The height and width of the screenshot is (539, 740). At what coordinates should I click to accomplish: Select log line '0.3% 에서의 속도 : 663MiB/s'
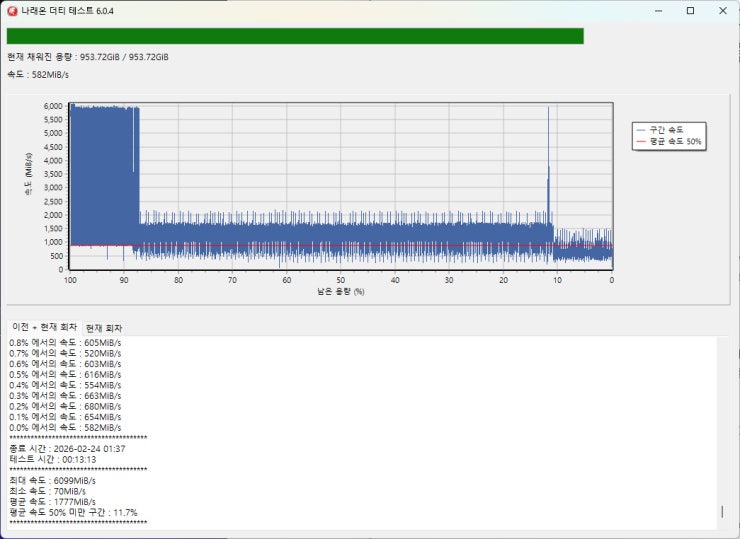click(x=65, y=396)
